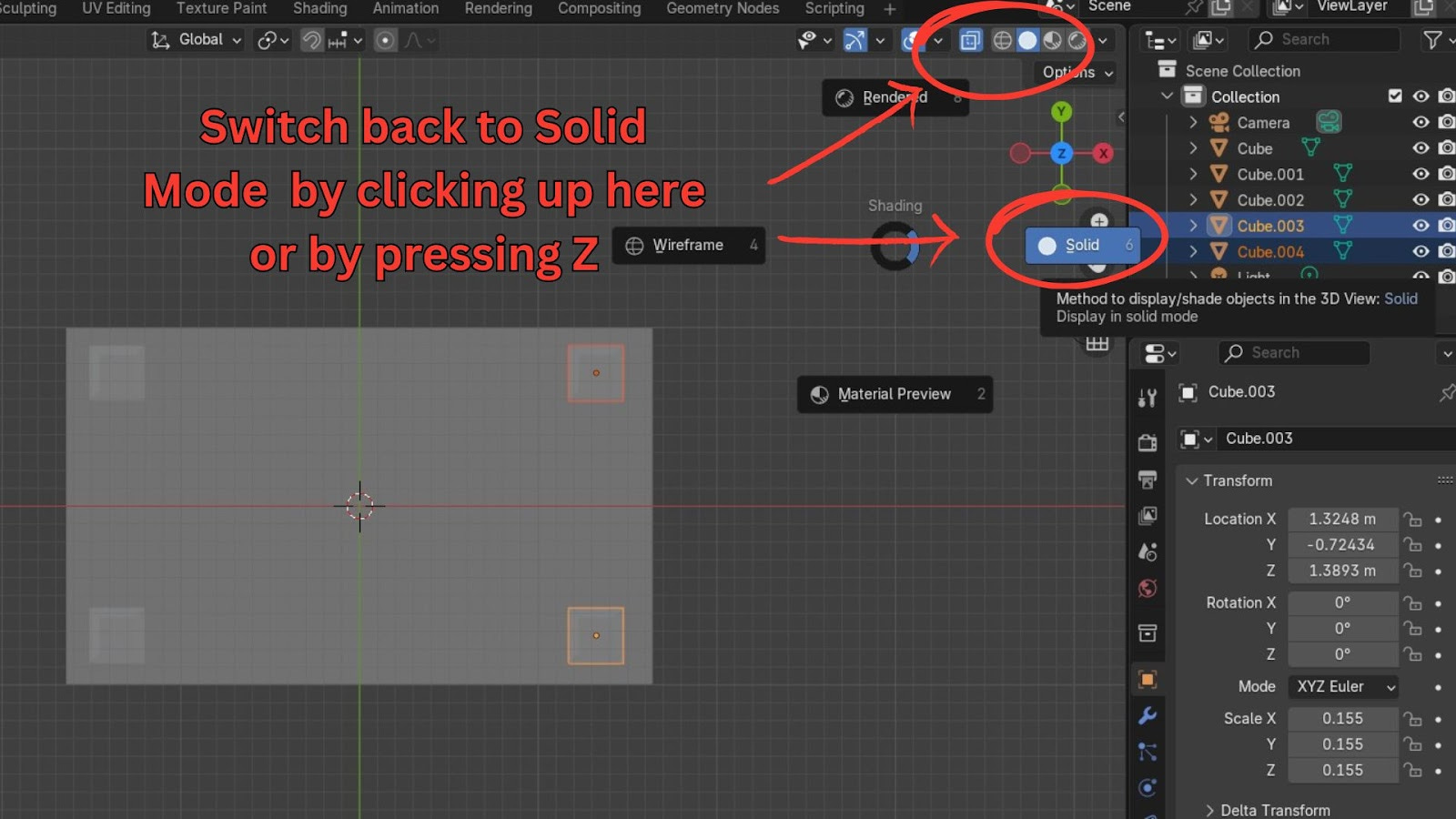The height and width of the screenshot is (819, 1456).
Task: Open the Render properties tab
Action: point(1148,442)
